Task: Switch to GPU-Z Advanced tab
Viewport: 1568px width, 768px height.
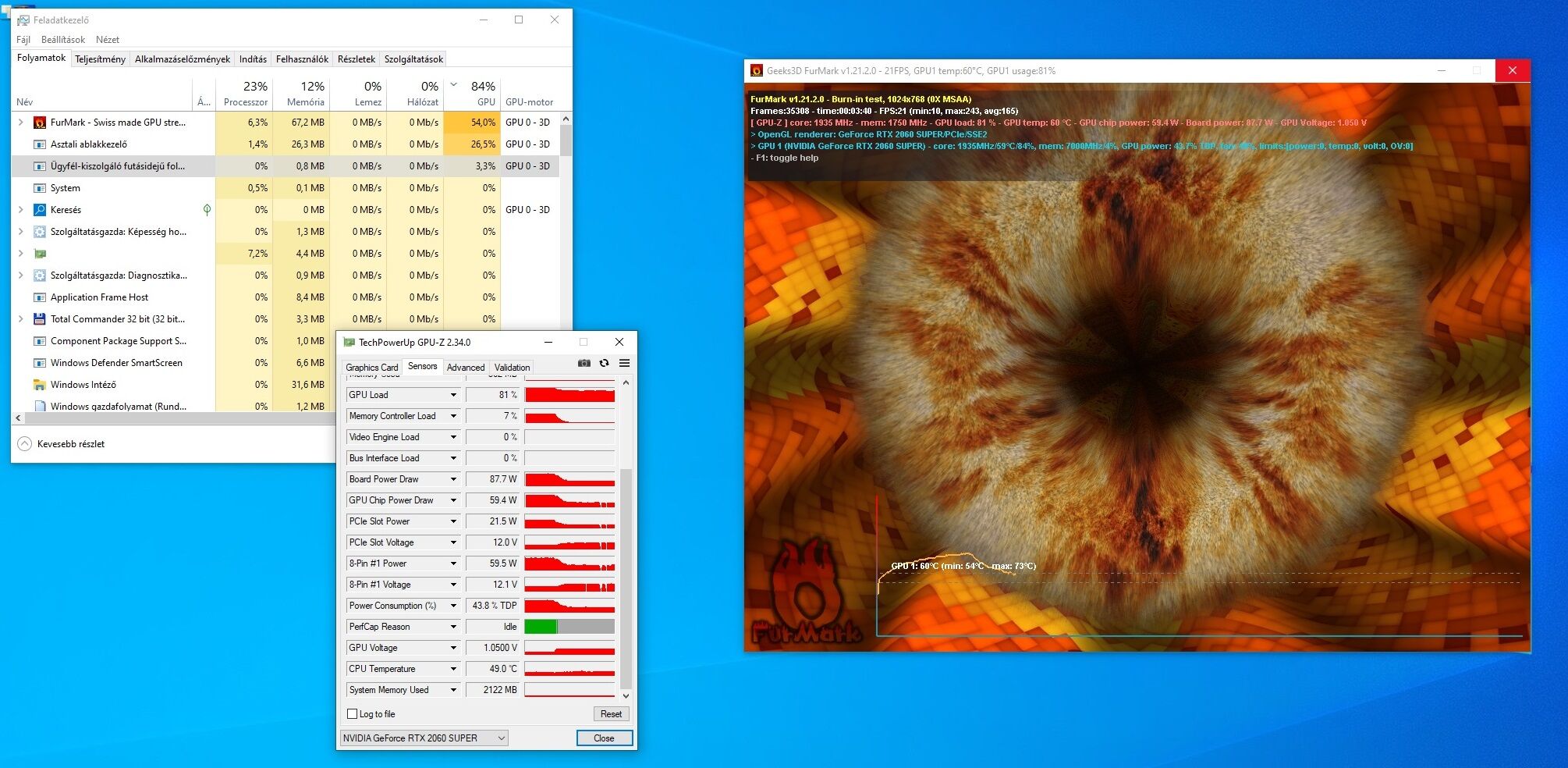Action: click(466, 368)
